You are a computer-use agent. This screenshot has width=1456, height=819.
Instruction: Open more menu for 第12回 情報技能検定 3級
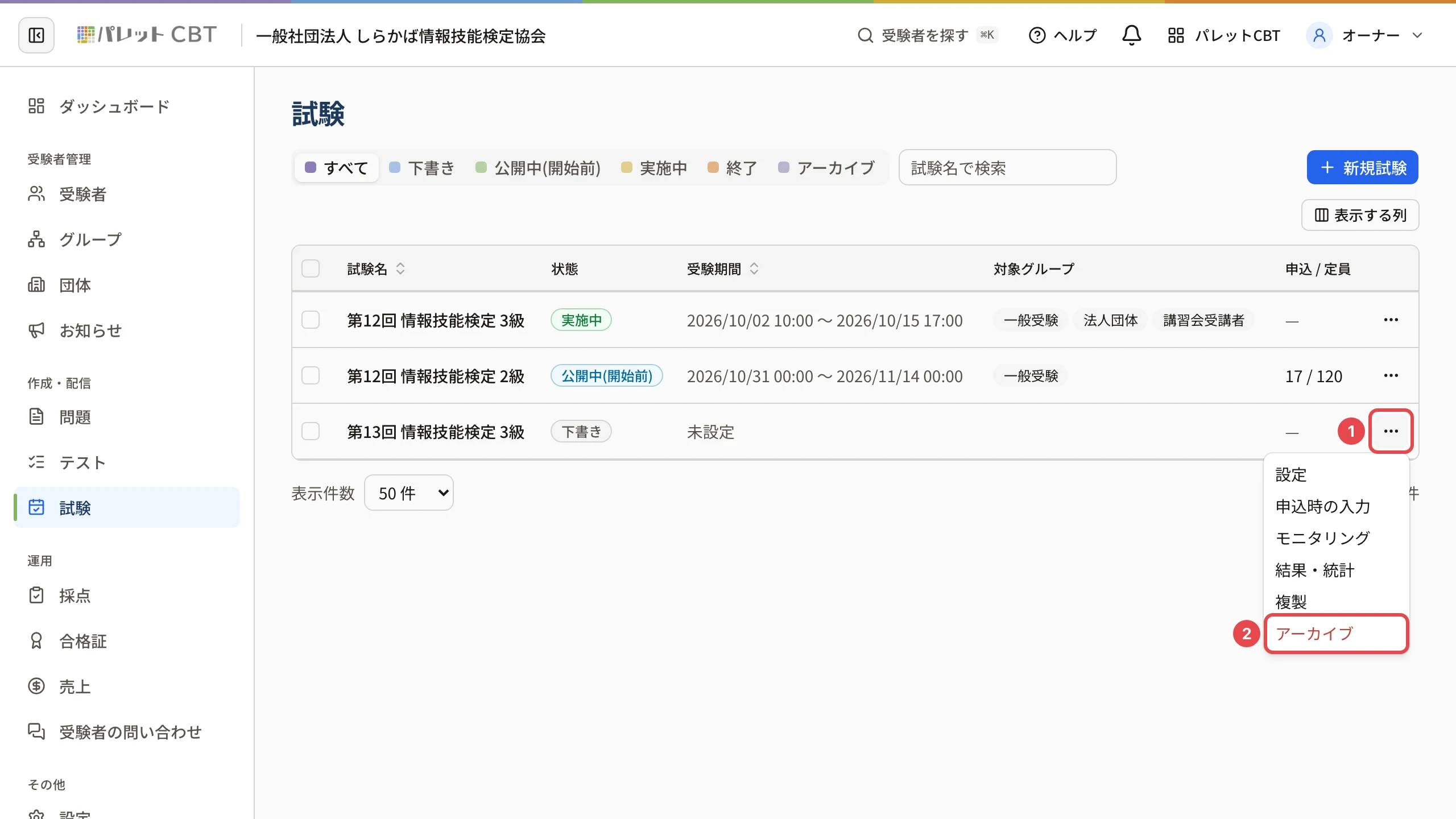click(1391, 320)
